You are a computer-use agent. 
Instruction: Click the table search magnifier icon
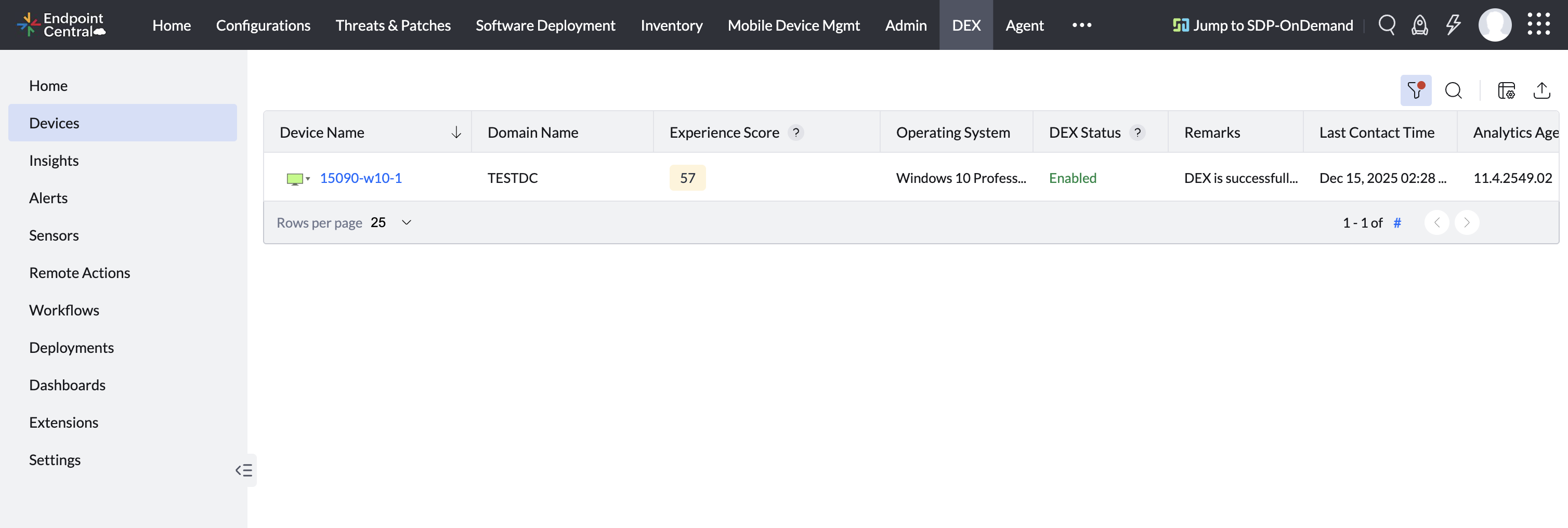pos(1453,90)
